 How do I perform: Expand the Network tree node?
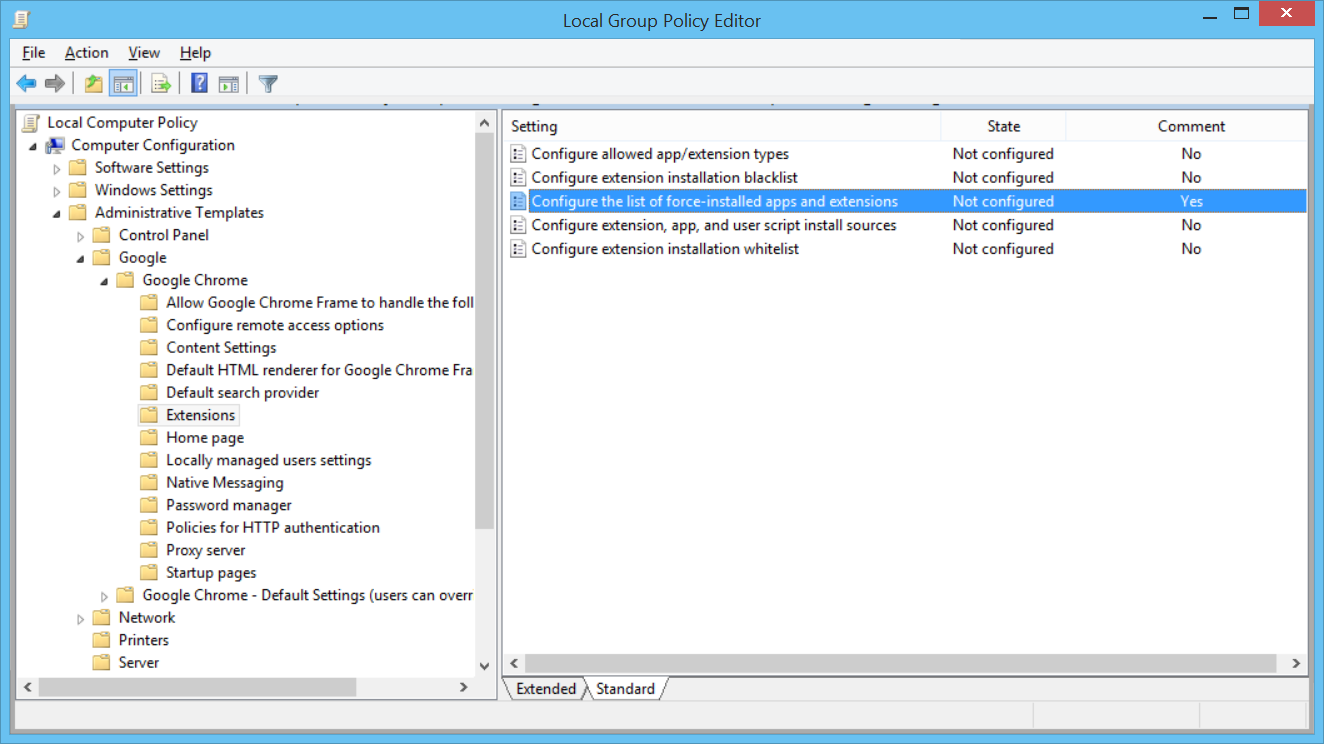81,617
